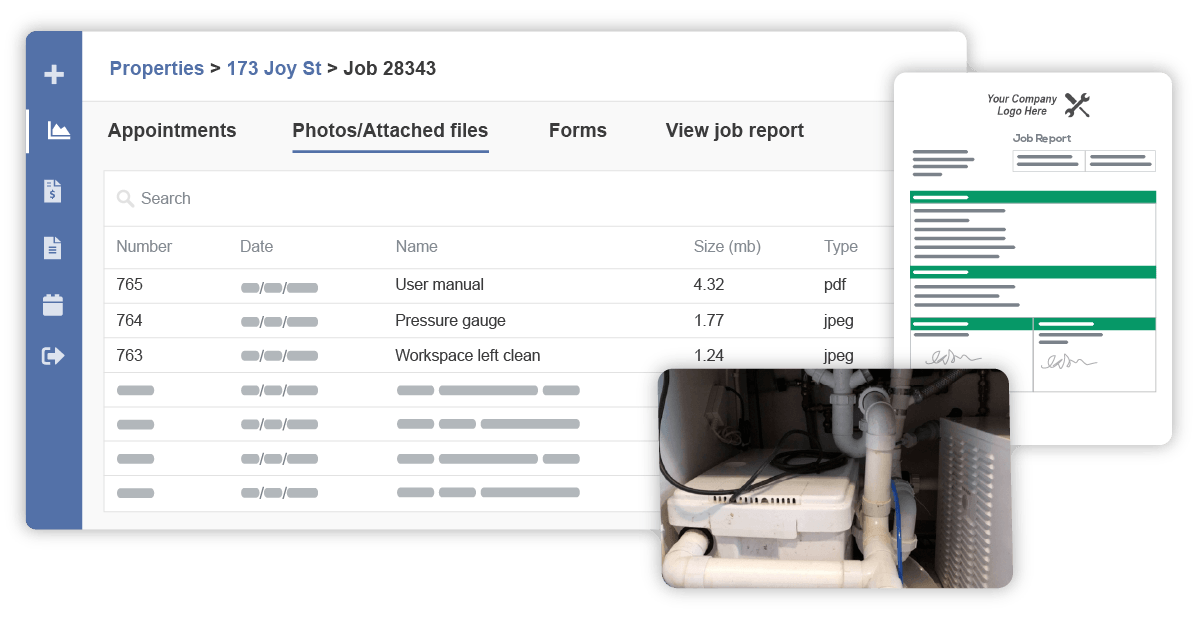Image resolution: width=1200 pixels, height=618 pixels.
Task: Sort by the Number column header
Action: (x=144, y=247)
